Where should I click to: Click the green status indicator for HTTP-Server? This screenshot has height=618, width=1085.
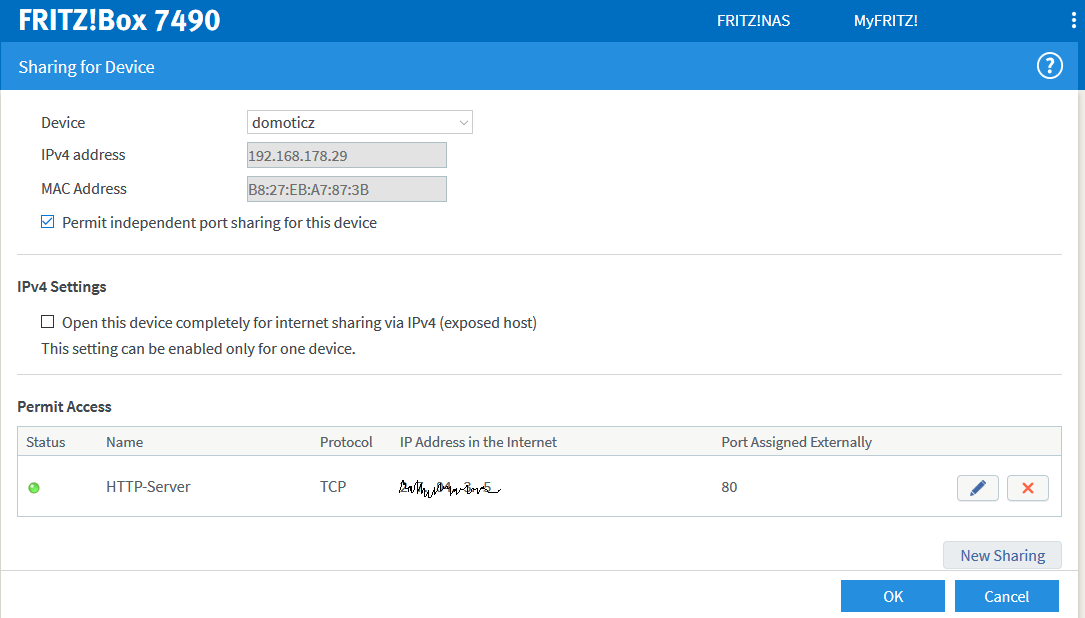(34, 488)
